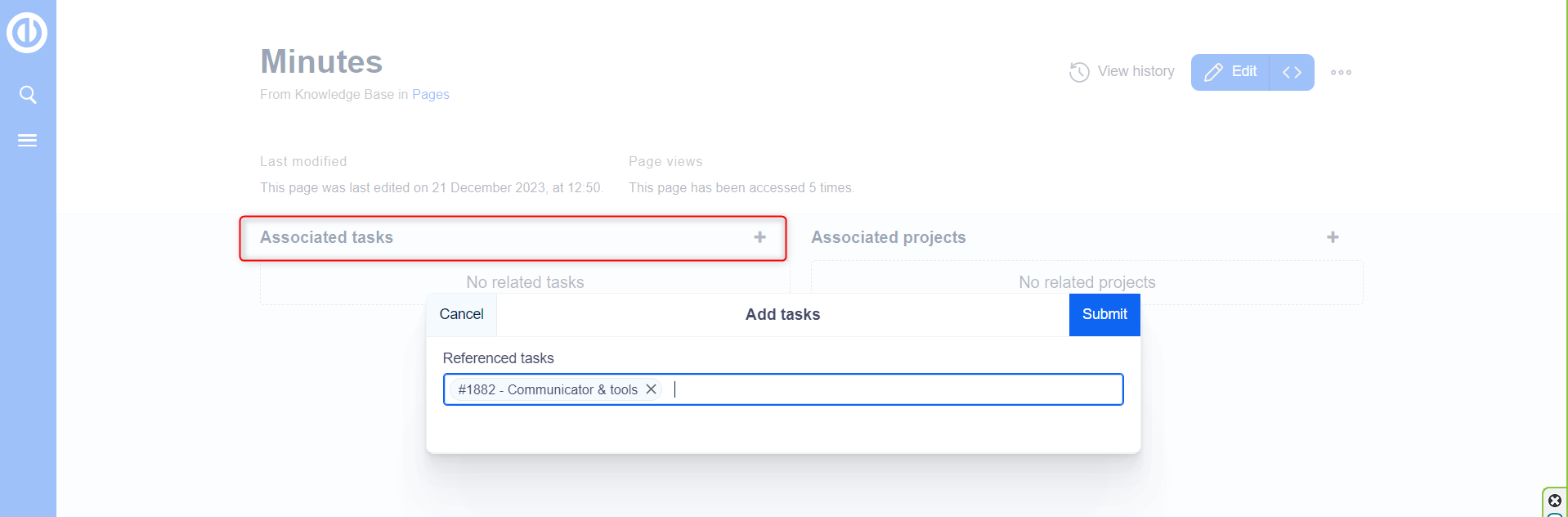Click the Minutes page title
Screen dimensions: 1568x517
click(x=321, y=62)
